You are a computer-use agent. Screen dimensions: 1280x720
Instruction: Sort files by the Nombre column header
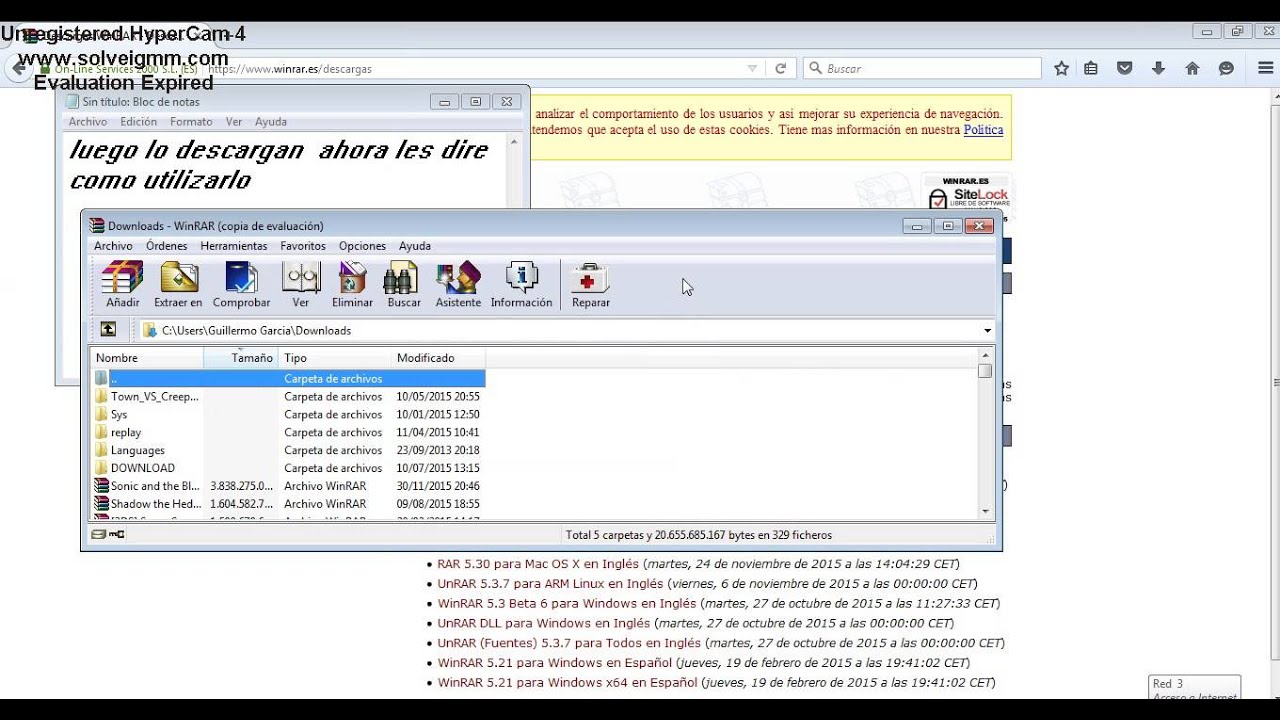click(x=147, y=358)
